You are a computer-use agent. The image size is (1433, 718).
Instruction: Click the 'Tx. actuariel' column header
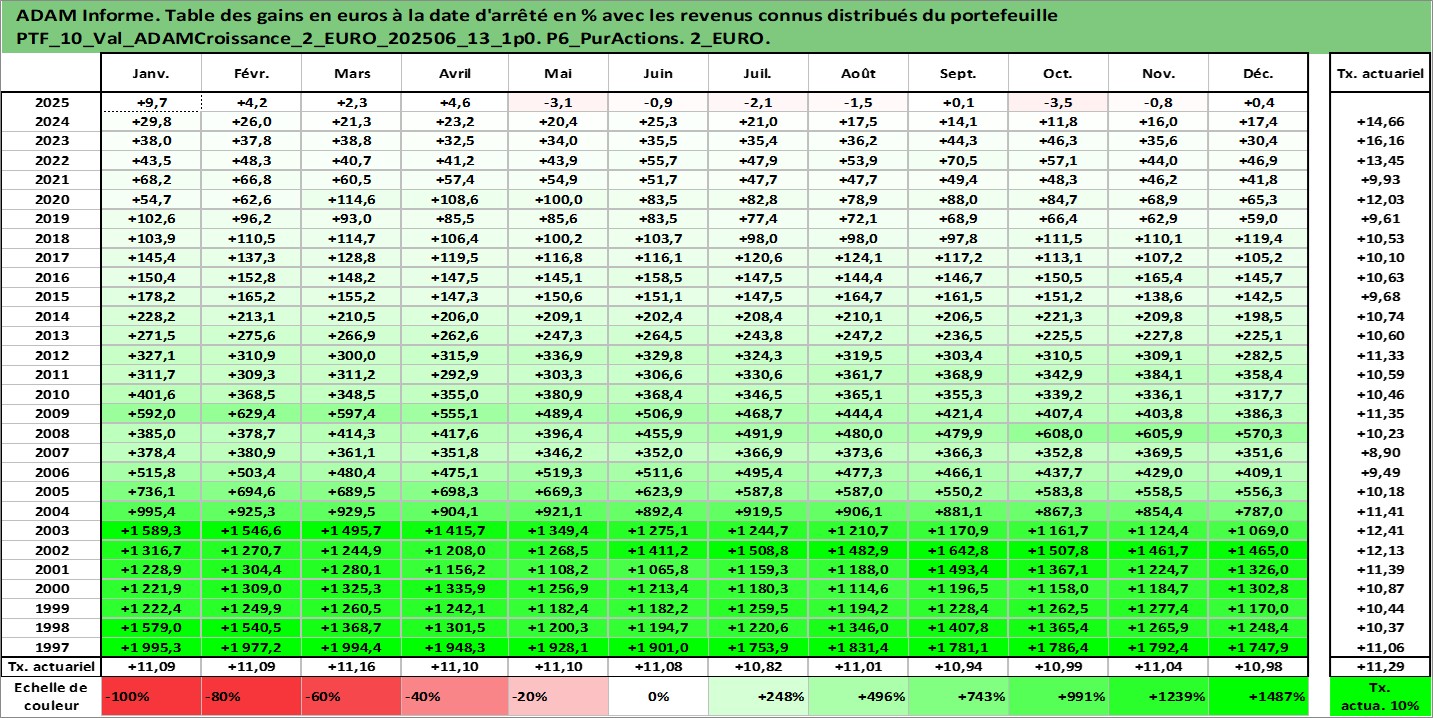point(1381,74)
